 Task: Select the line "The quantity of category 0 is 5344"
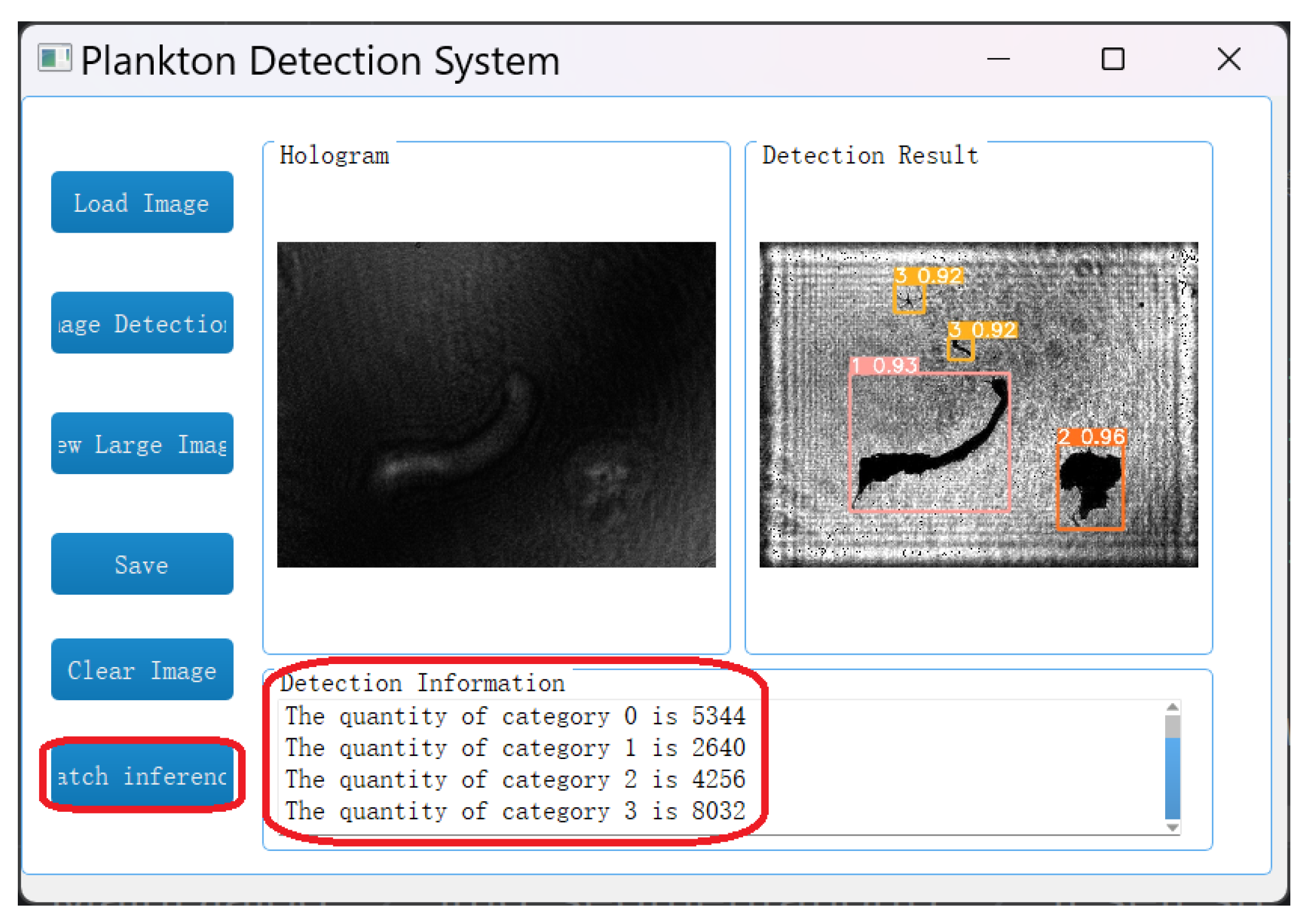pos(515,716)
